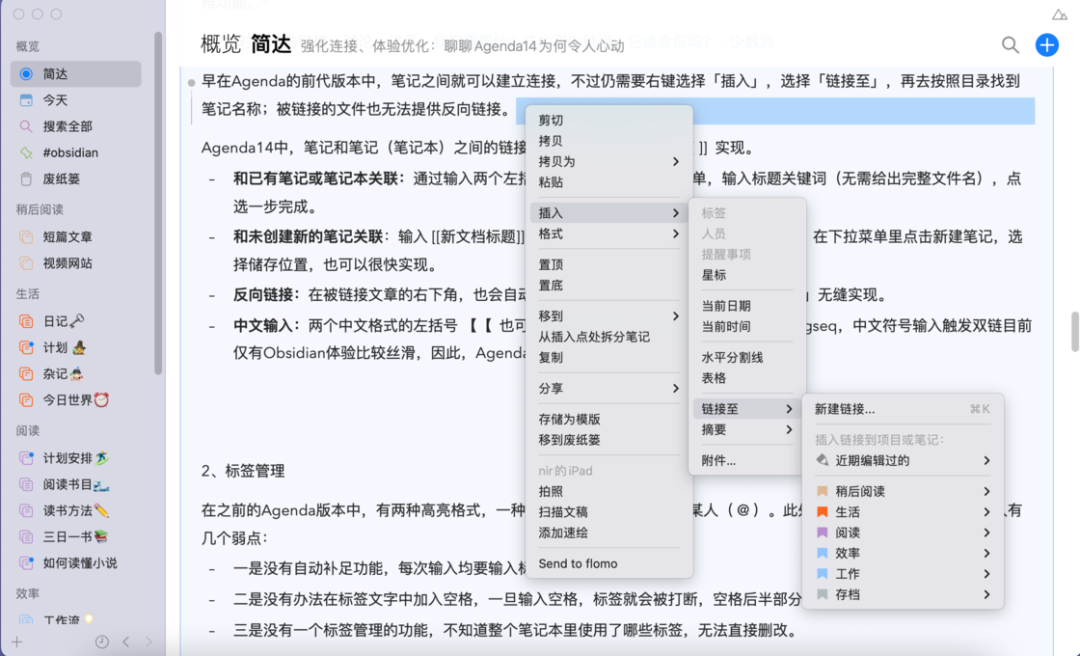Screen dimensions: 1080x656
Task: Open the 三日一书 project
Action: [76, 537]
